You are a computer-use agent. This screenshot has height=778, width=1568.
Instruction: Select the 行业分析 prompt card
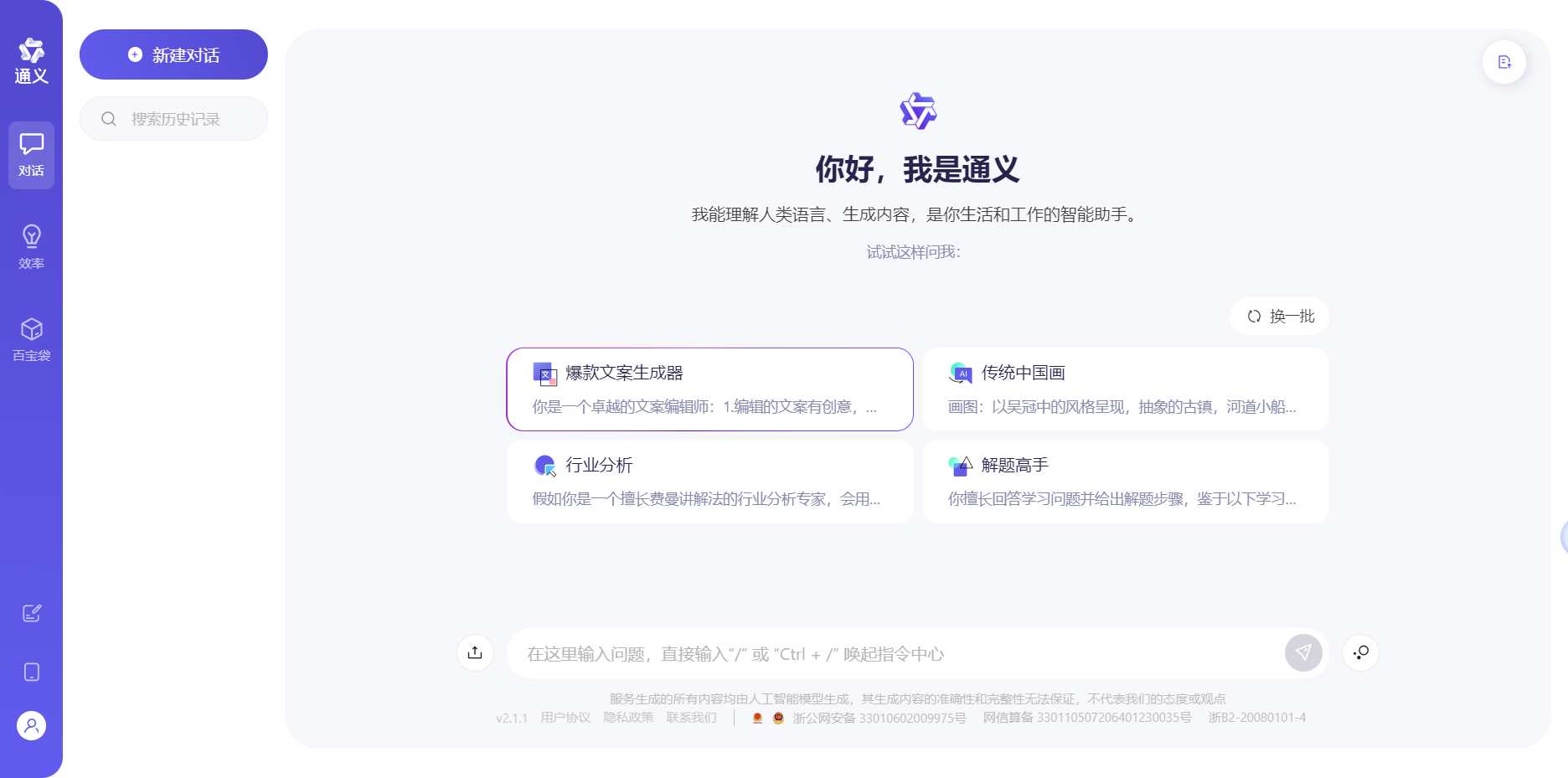pyautogui.click(x=709, y=482)
